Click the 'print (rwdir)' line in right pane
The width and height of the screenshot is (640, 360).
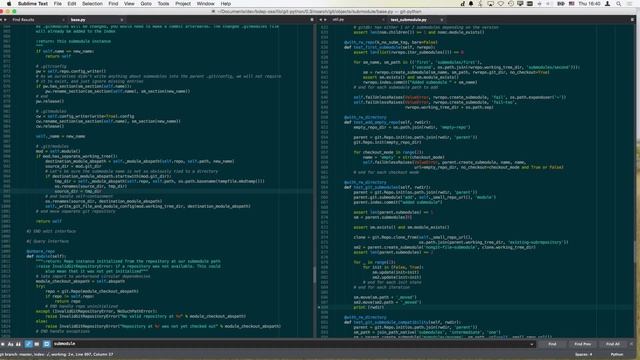click(x=369, y=307)
